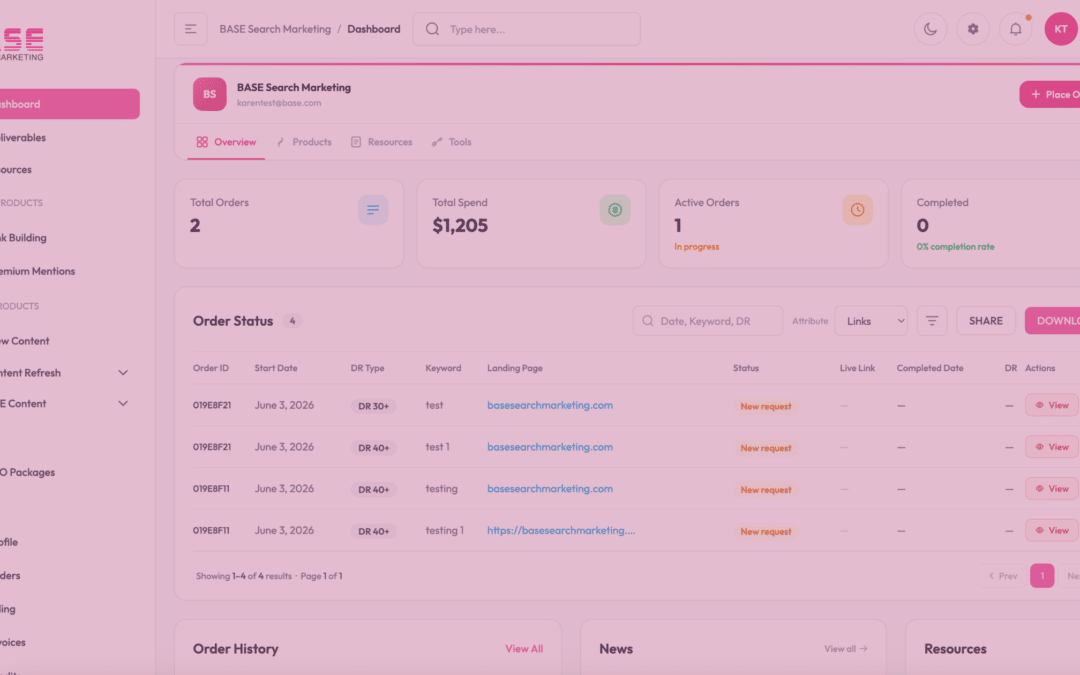Click search magnifier in top search bar
This screenshot has height=675, width=1080.
(433, 29)
